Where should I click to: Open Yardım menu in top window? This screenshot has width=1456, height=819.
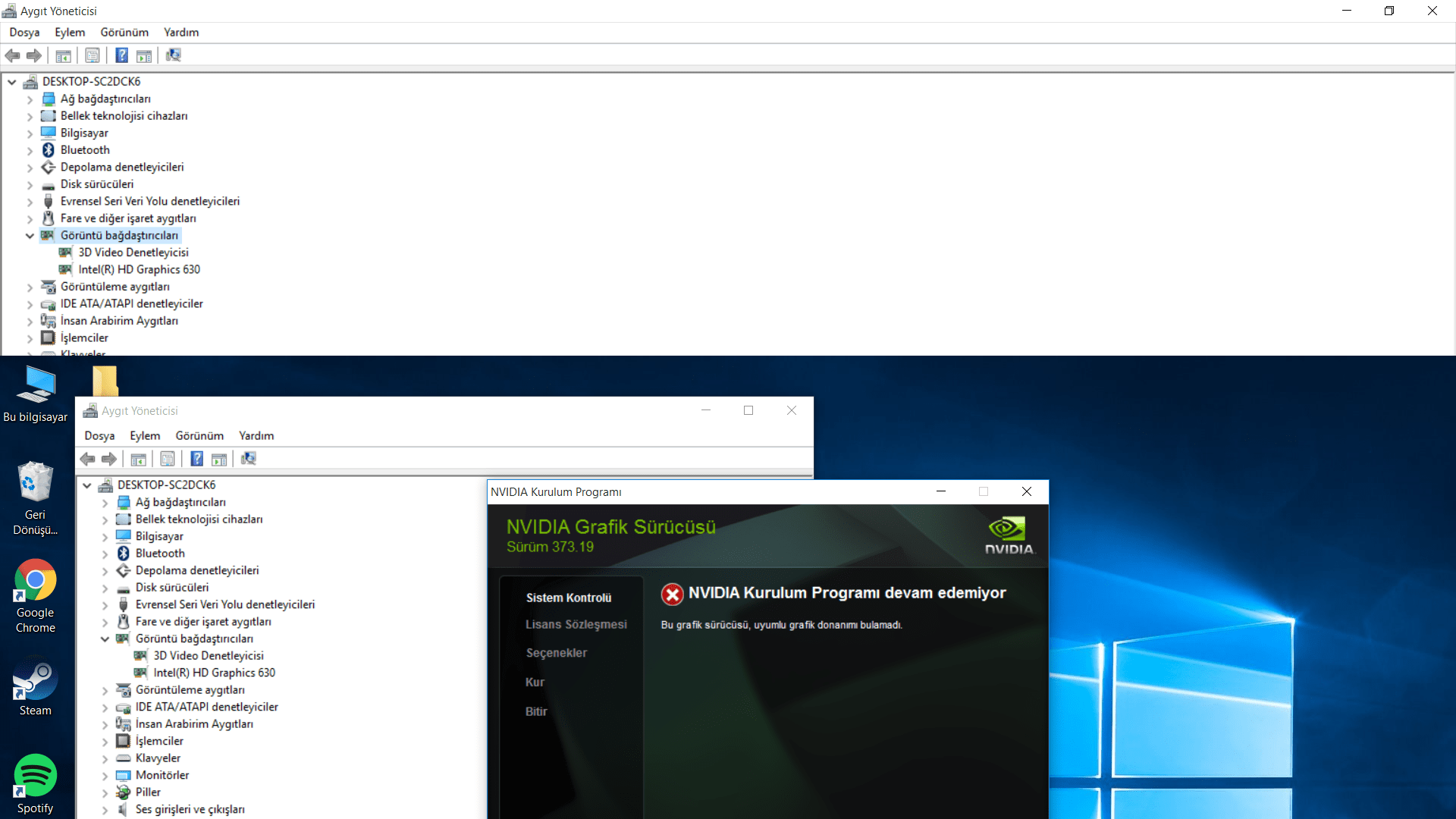click(x=181, y=33)
